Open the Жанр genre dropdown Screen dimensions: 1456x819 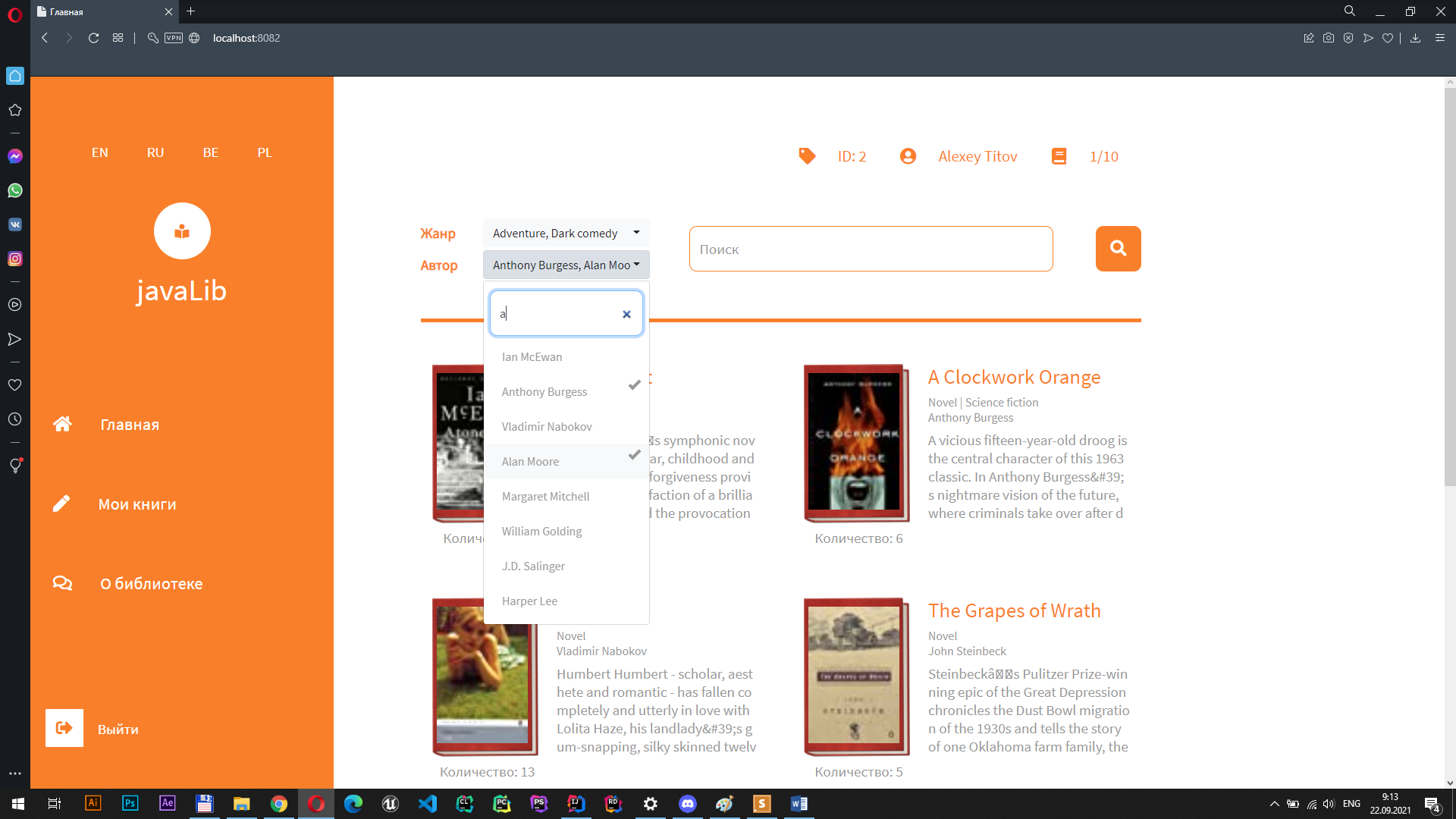[566, 233]
